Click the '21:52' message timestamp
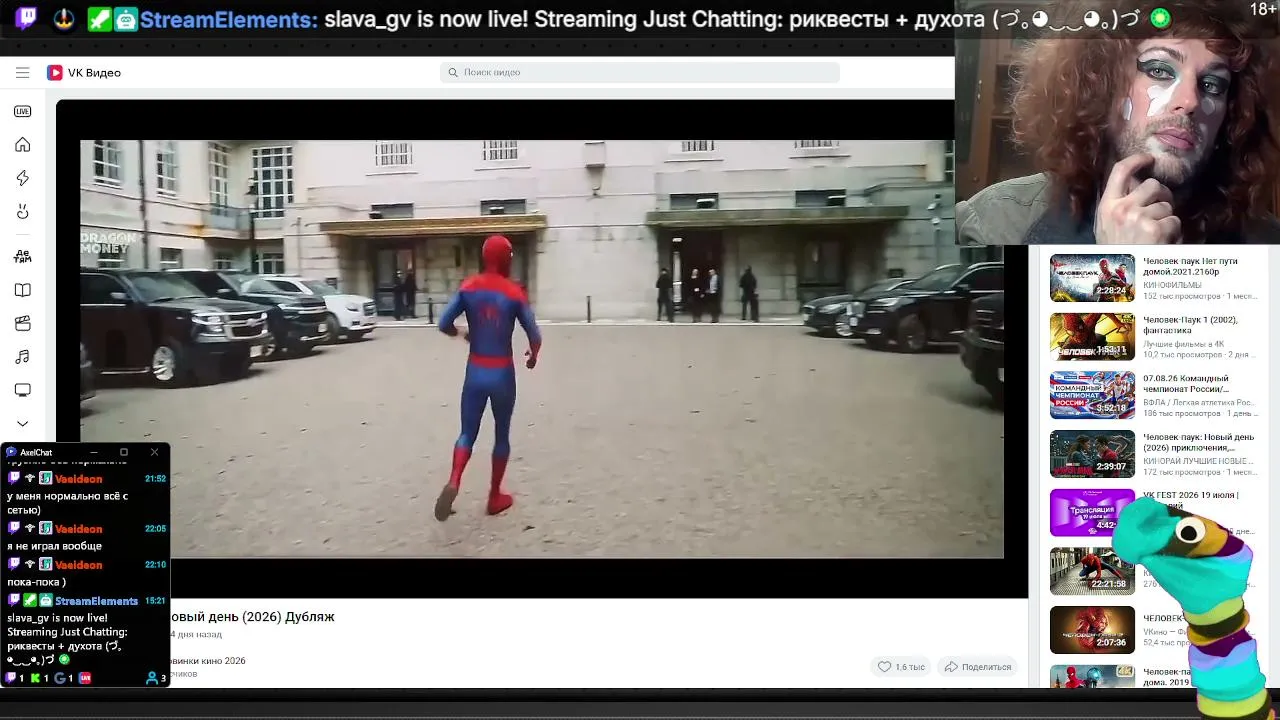Image resolution: width=1280 pixels, height=720 pixels. click(x=155, y=479)
